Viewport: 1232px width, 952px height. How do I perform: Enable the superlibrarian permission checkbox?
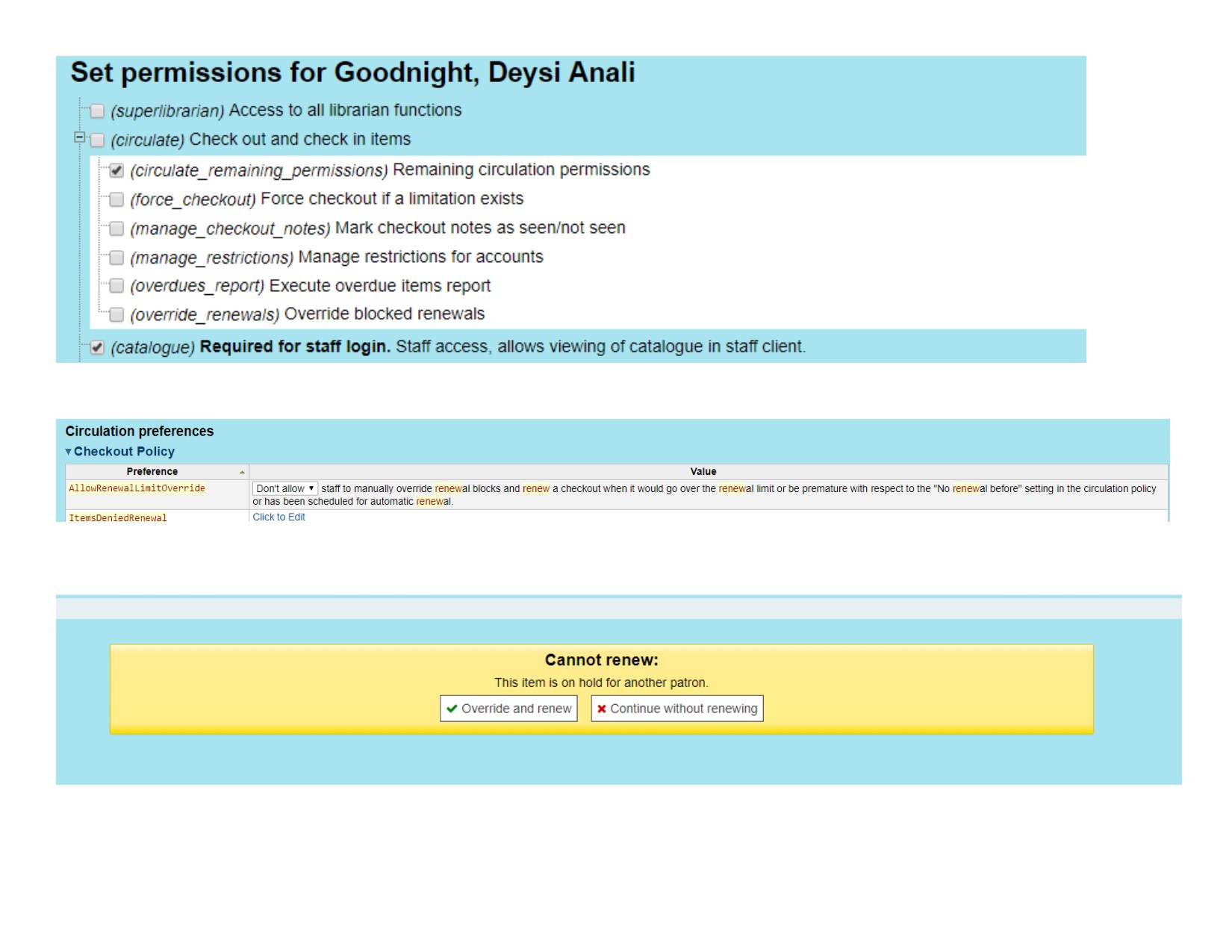coord(97,111)
